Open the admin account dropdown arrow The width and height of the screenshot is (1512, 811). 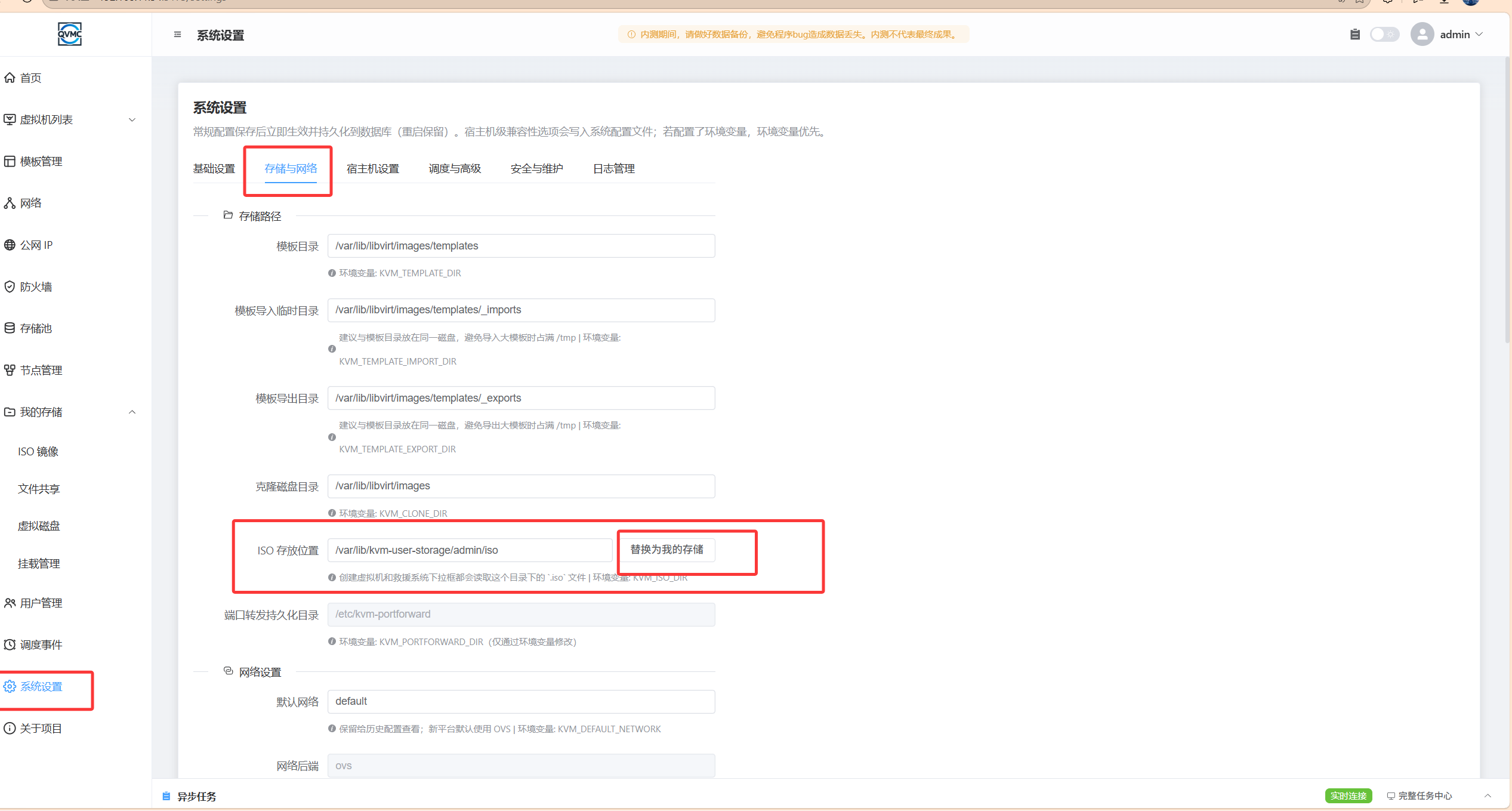(x=1480, y=35)
